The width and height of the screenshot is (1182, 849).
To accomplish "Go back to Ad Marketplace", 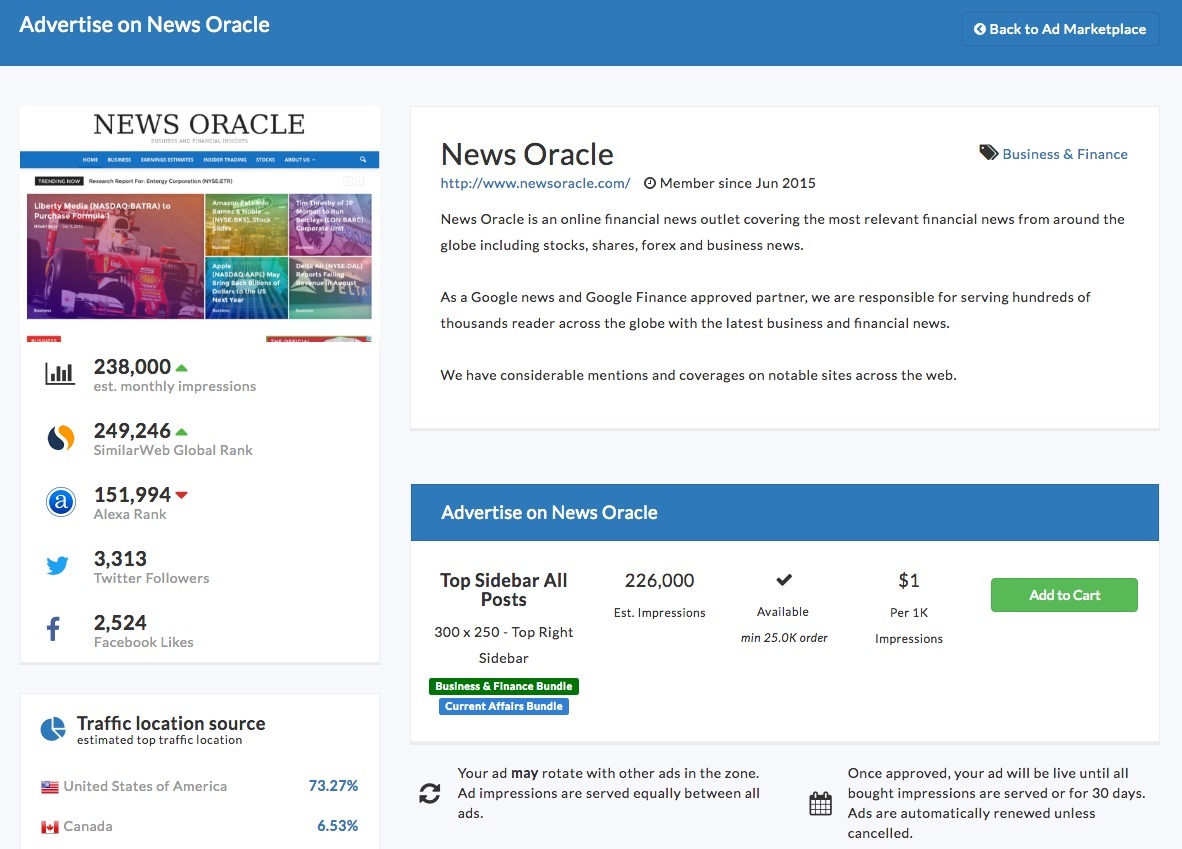I will tap(1060, 29).
